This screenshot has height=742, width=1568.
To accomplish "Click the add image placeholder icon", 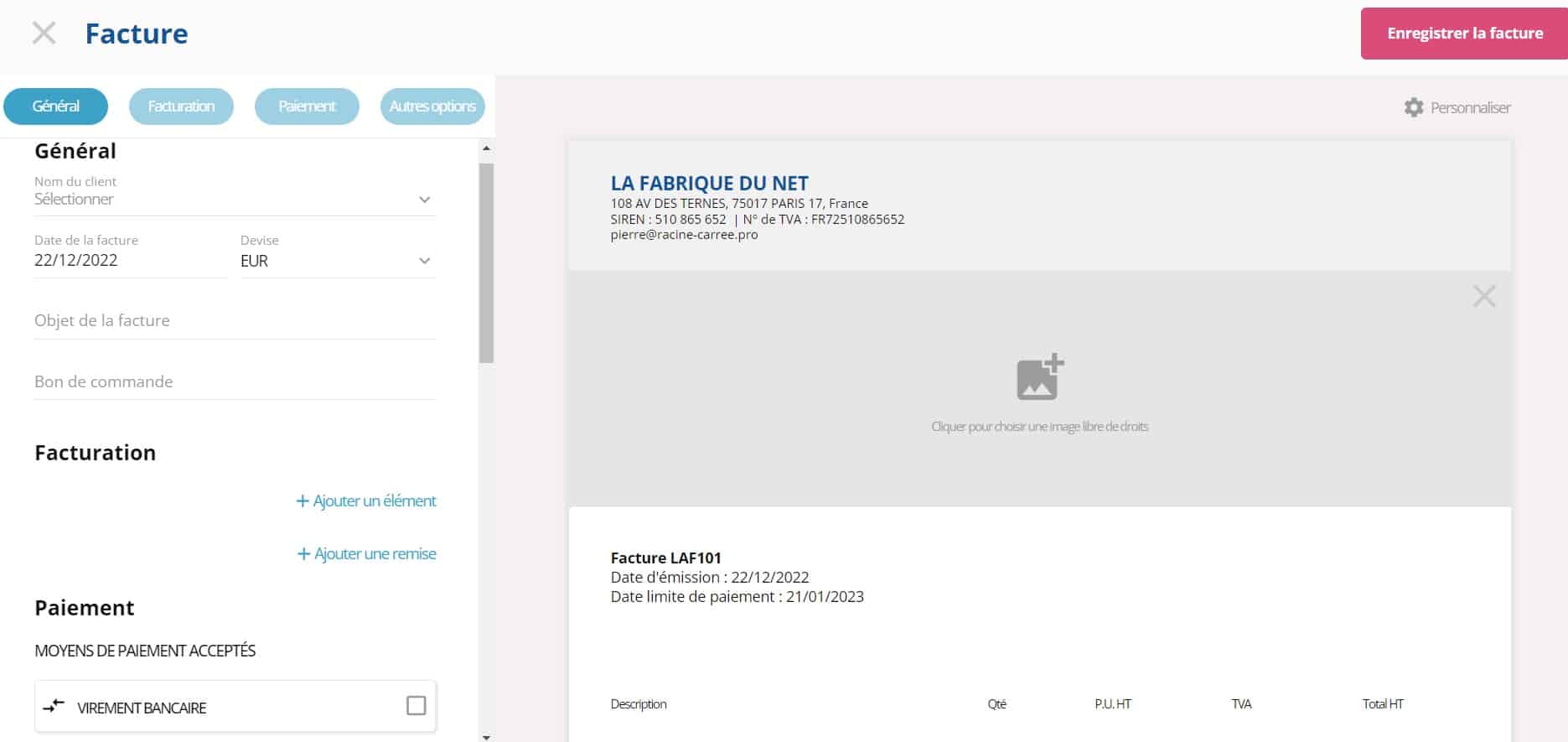I will (1039, 377).
